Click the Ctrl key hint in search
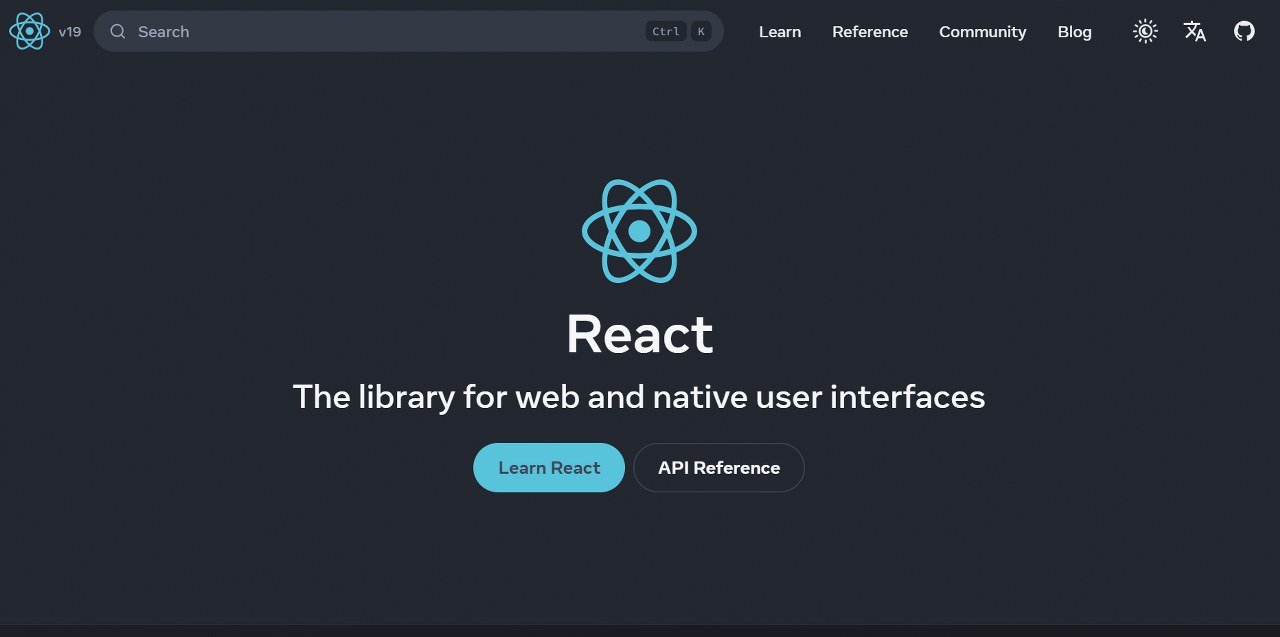This screenshot has width=1280, height=637. 666,31
